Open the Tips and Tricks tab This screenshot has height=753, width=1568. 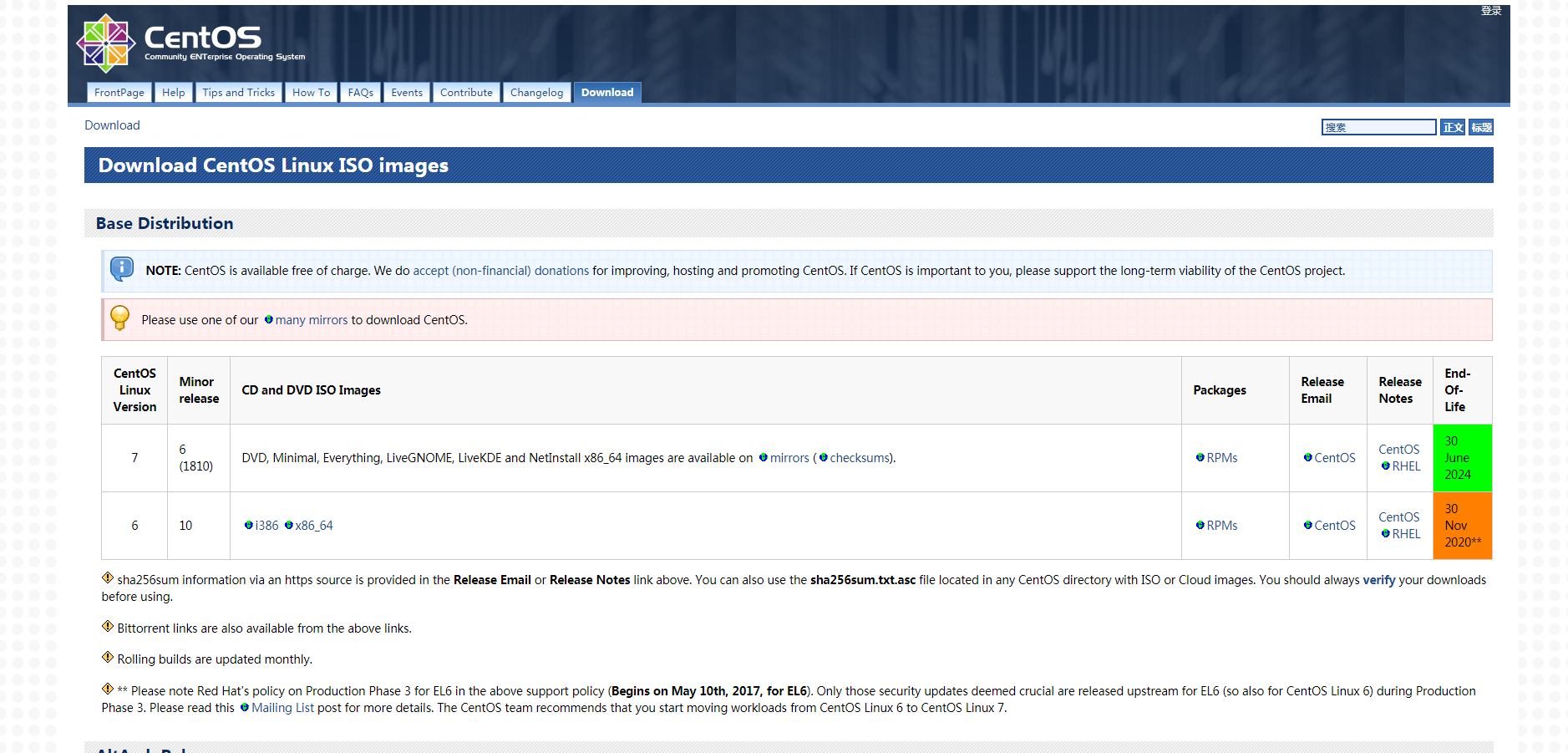point(239,93)
